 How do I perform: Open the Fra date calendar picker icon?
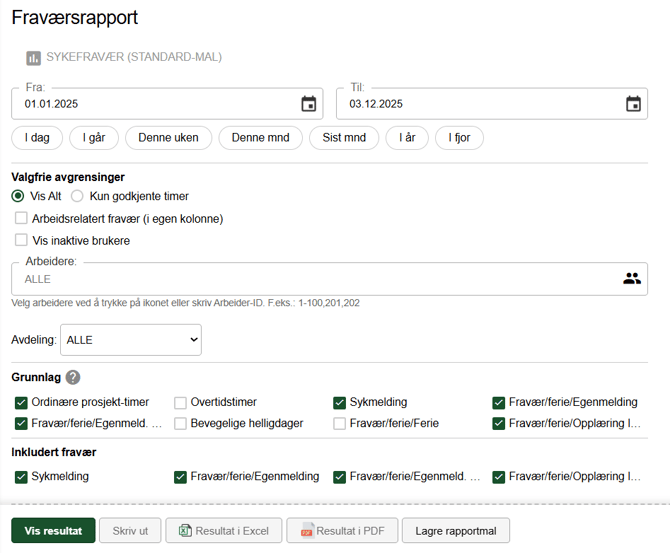click(x=309, y=104)
